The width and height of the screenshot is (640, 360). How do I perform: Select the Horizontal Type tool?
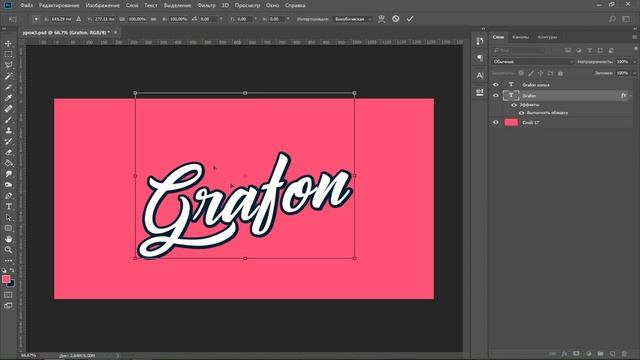tap(8, 207)
